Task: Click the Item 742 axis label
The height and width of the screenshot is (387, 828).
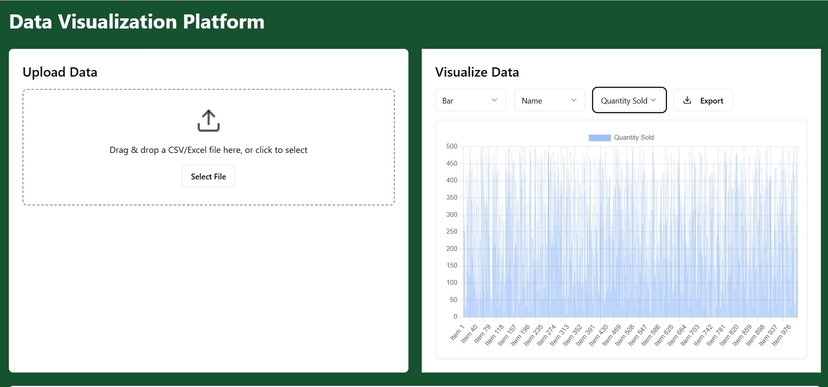Action: (702, 334)
